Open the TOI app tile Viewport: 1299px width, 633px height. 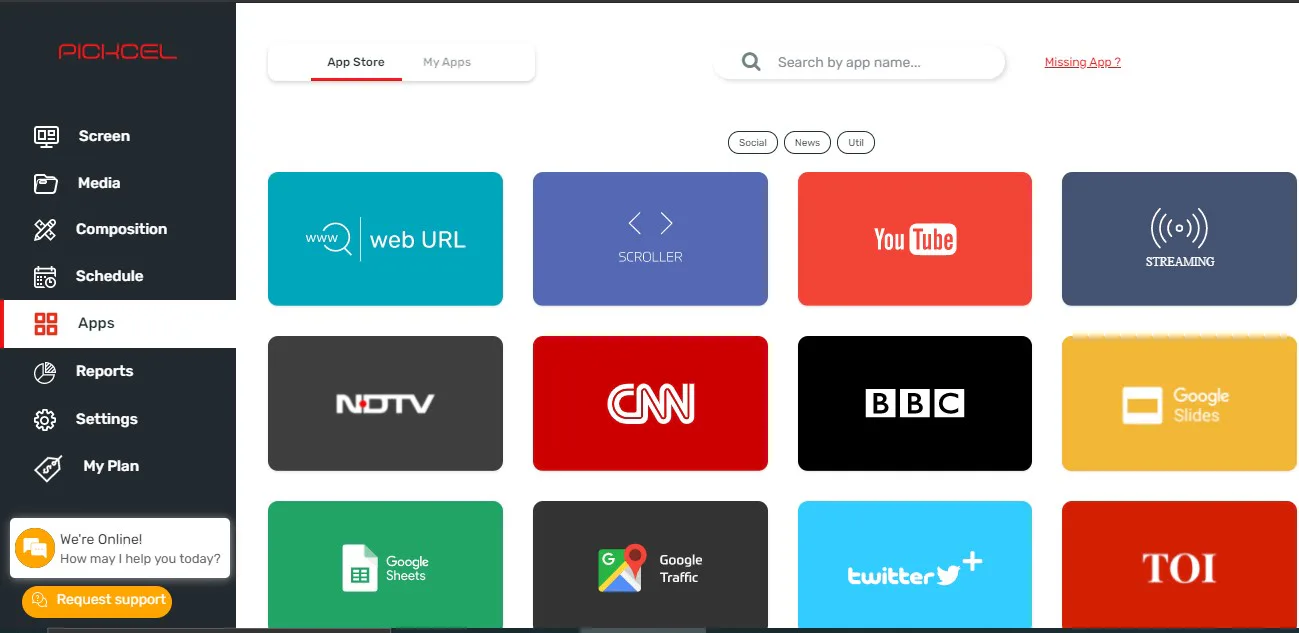pos(1180,565)
